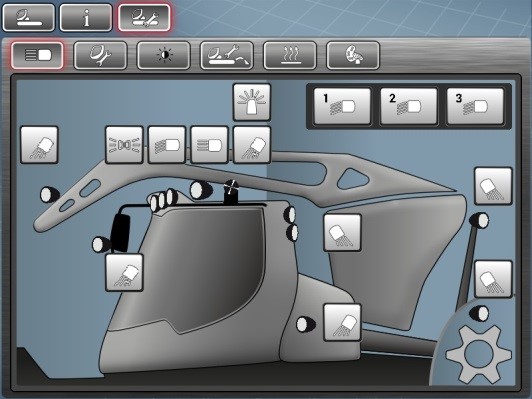Toggle lower side work light near engine
The height and width of the screenshot is (399, 532).
pos(342,322)
